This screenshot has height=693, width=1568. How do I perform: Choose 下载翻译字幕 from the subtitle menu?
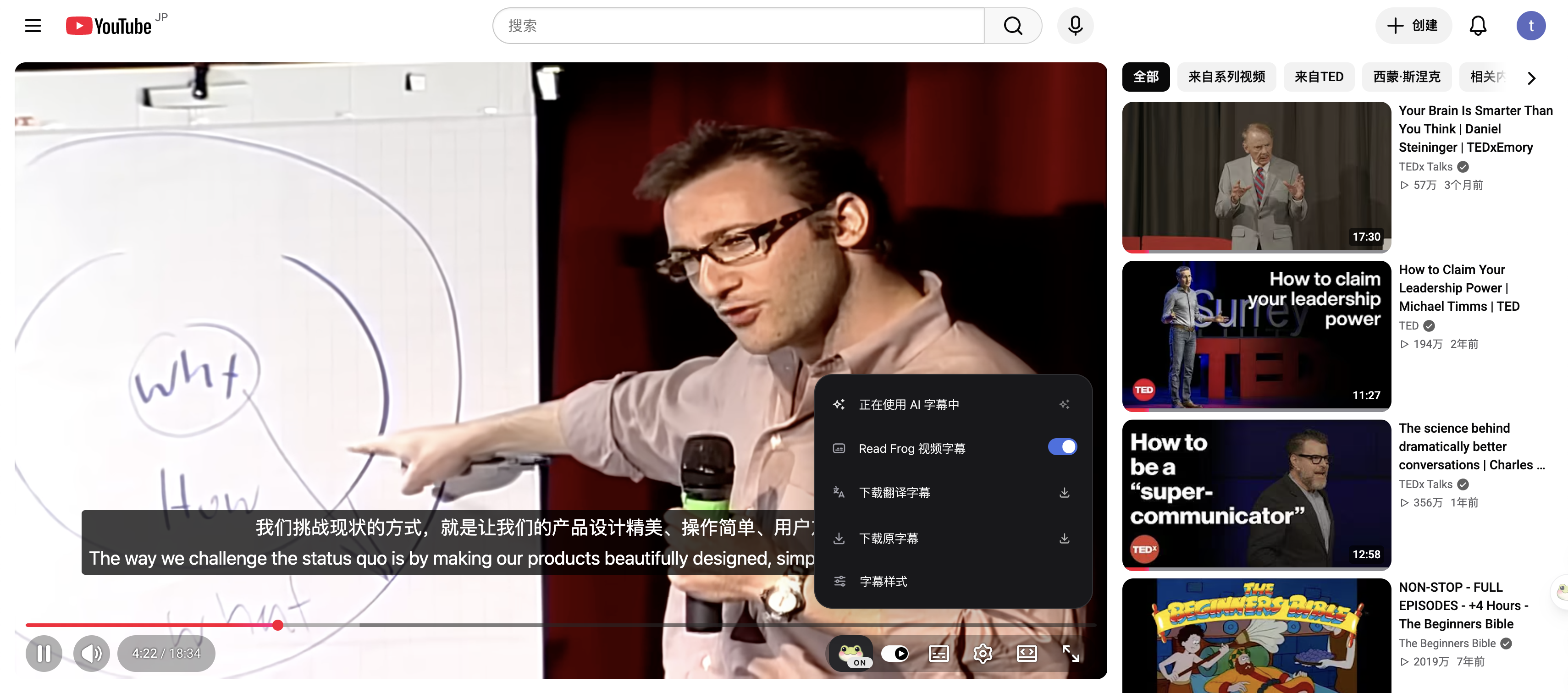(x=953, y=492)
